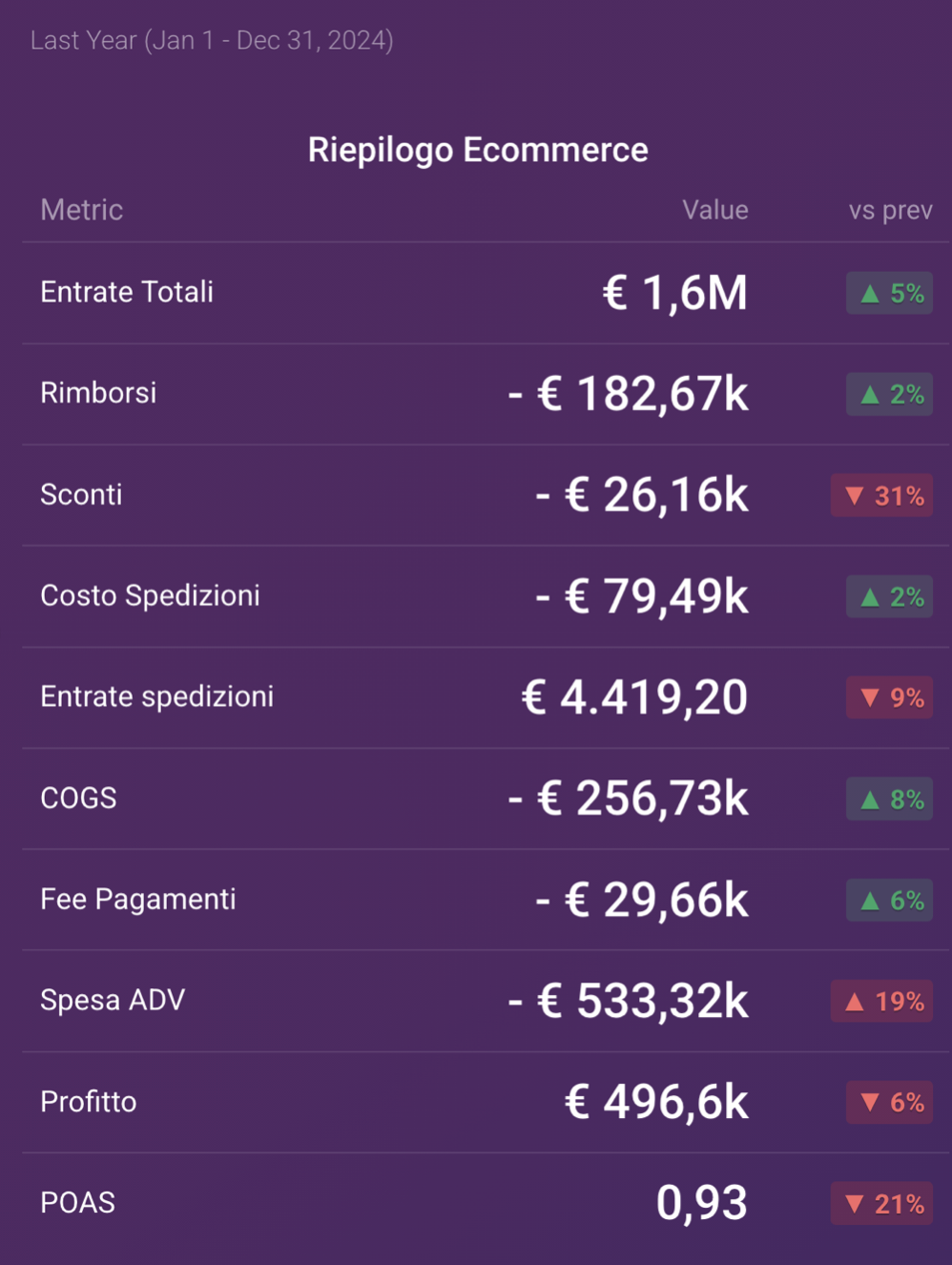Screen dimensions: 952x1265
Task: Click the Spesa ADV € 533,32k value
Action: [x=629, y=1001]
